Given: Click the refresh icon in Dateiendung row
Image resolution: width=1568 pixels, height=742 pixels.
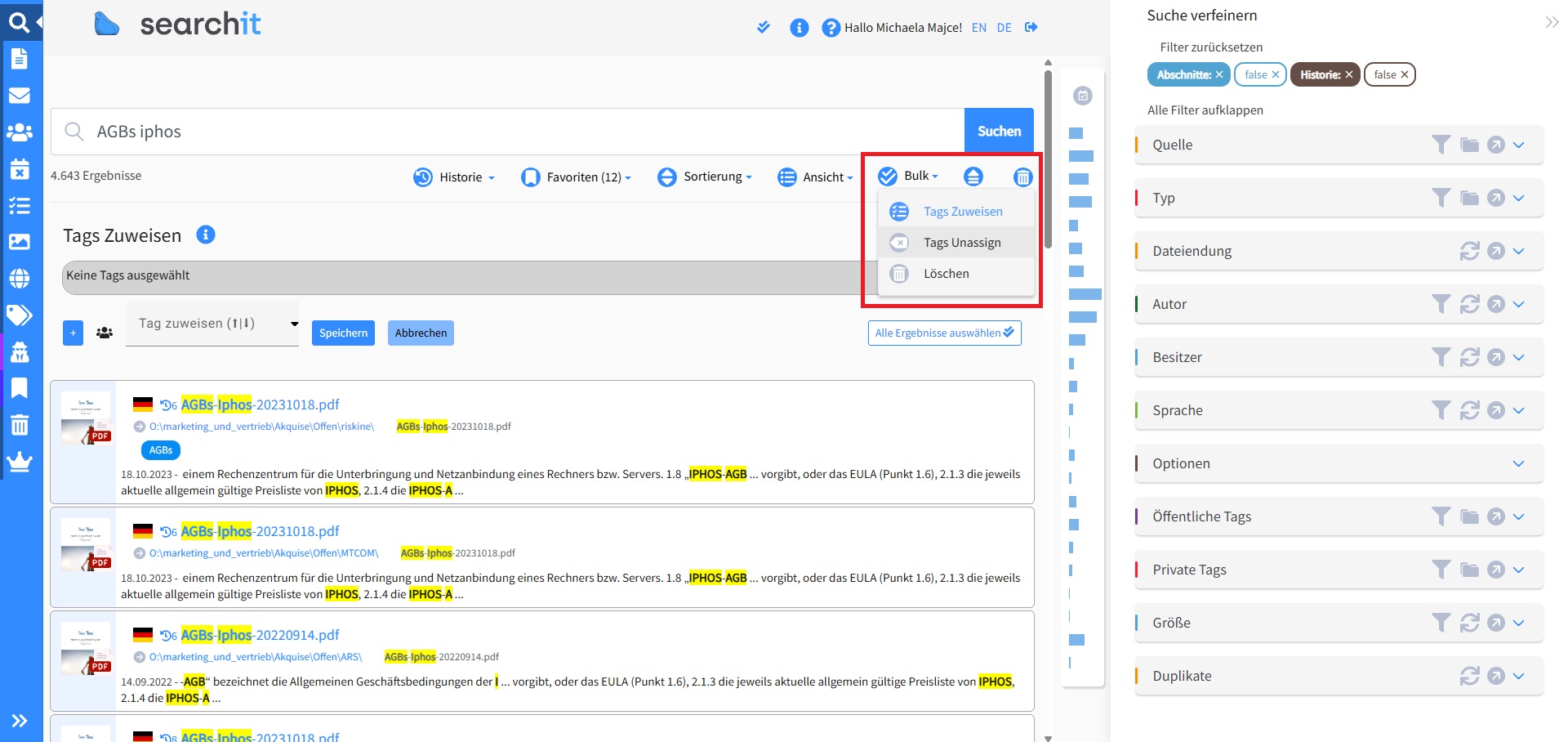Looking at the screenshot, I should click(x=1469, y=251).
